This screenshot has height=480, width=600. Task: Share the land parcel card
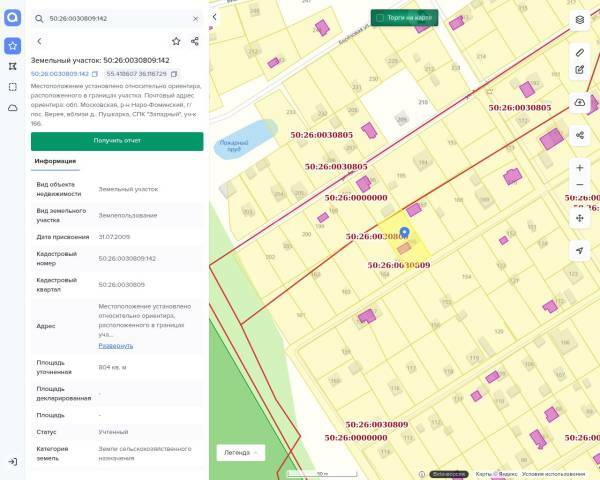click(x=195, y=41)
